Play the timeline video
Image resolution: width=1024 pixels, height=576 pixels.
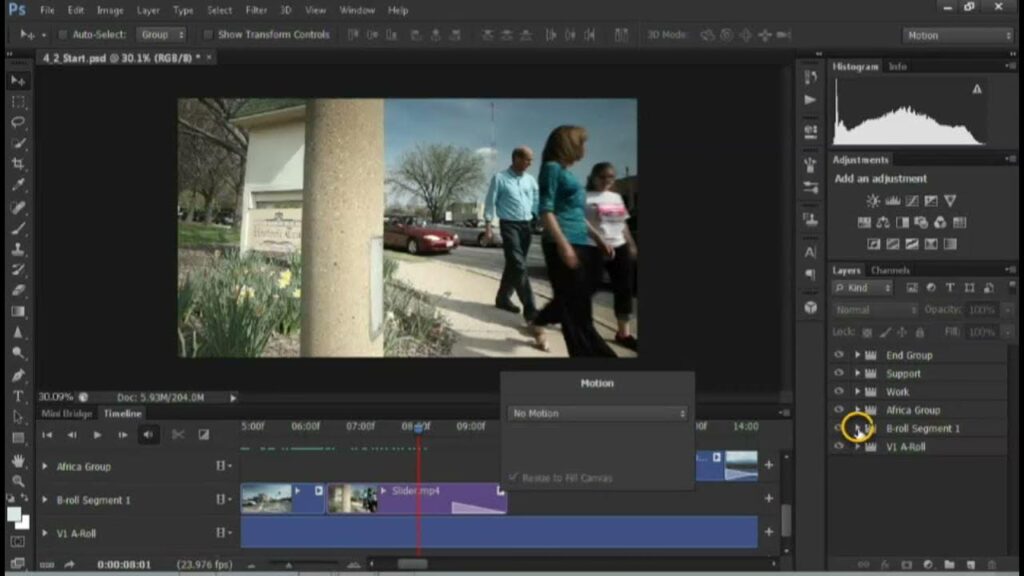(x=97, y=435)
